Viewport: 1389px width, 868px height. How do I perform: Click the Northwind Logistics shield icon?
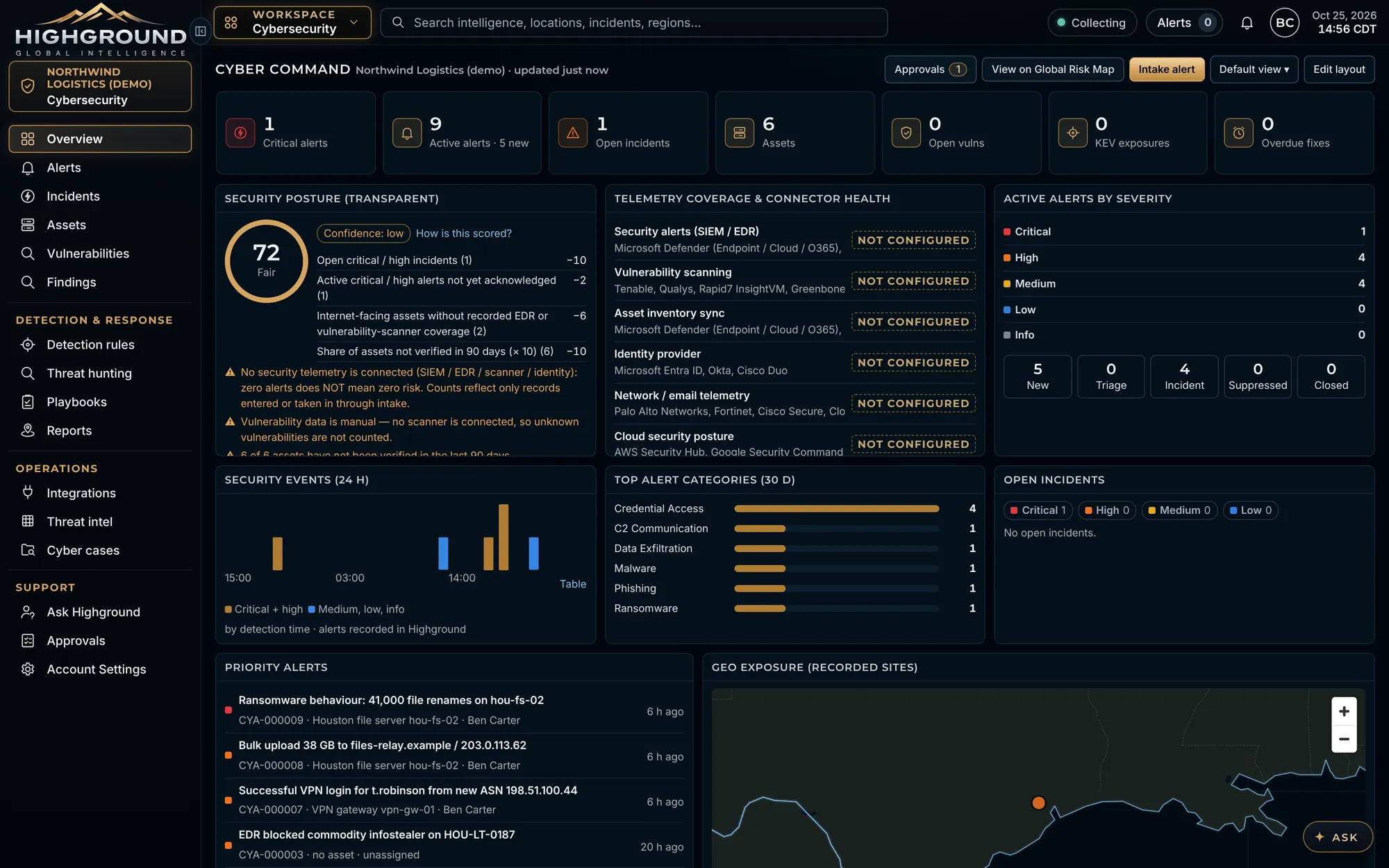(x=28, y=86)
